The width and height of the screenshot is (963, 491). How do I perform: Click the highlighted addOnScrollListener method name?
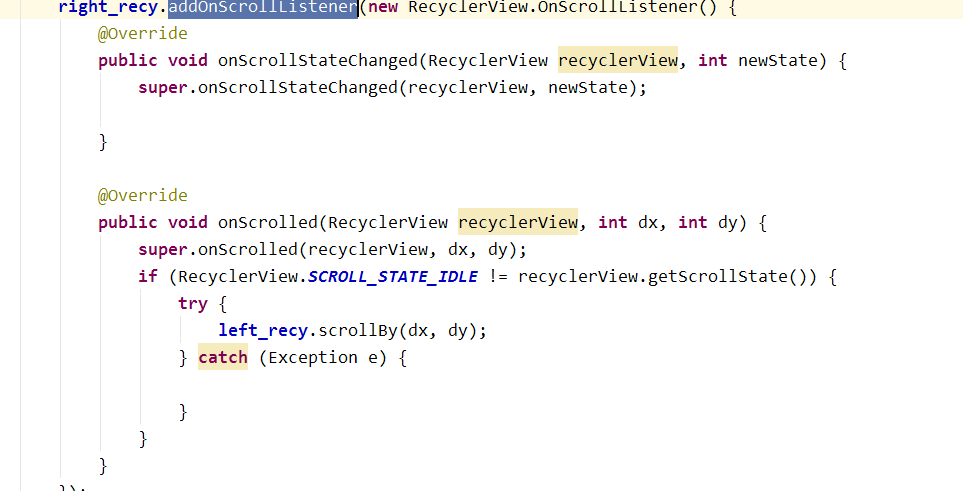(263, 7)
